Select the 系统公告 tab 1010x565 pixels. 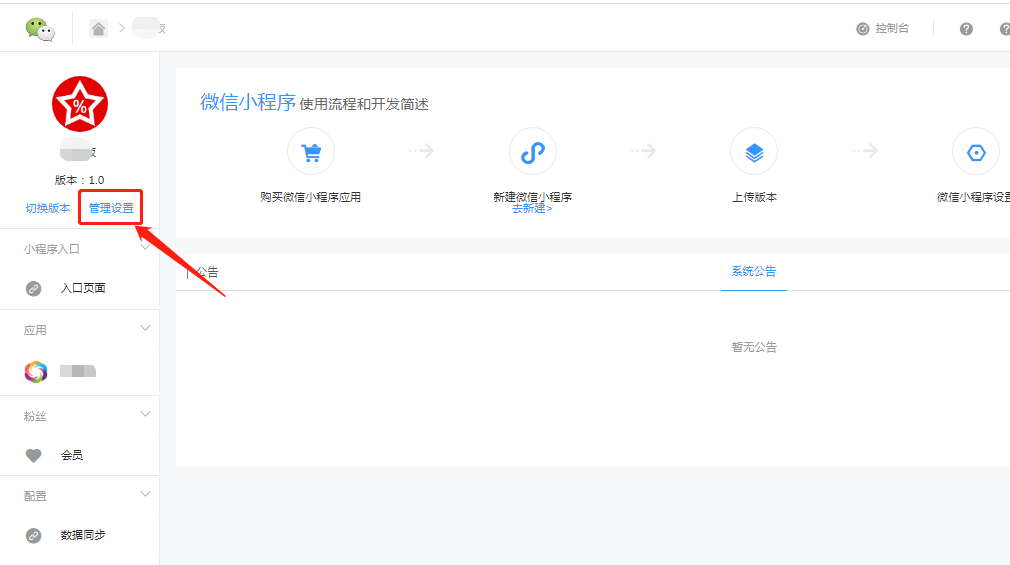754,271
